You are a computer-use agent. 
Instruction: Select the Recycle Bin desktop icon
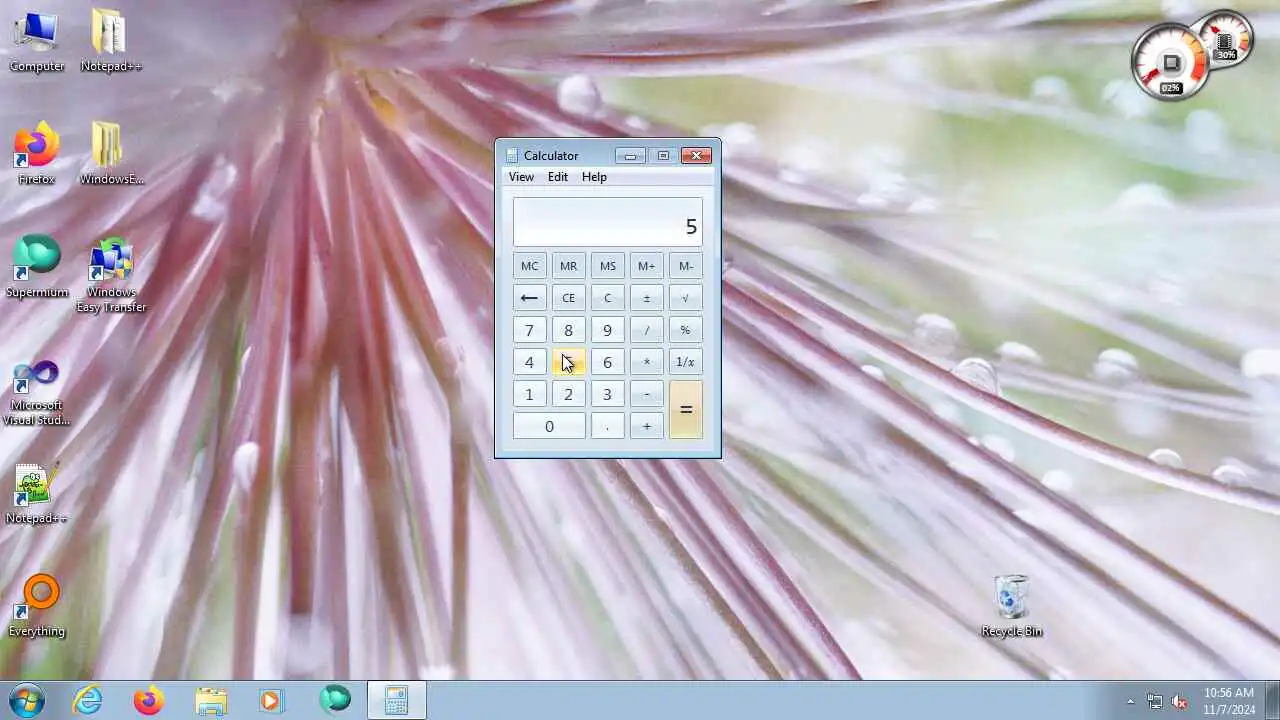1012,606
